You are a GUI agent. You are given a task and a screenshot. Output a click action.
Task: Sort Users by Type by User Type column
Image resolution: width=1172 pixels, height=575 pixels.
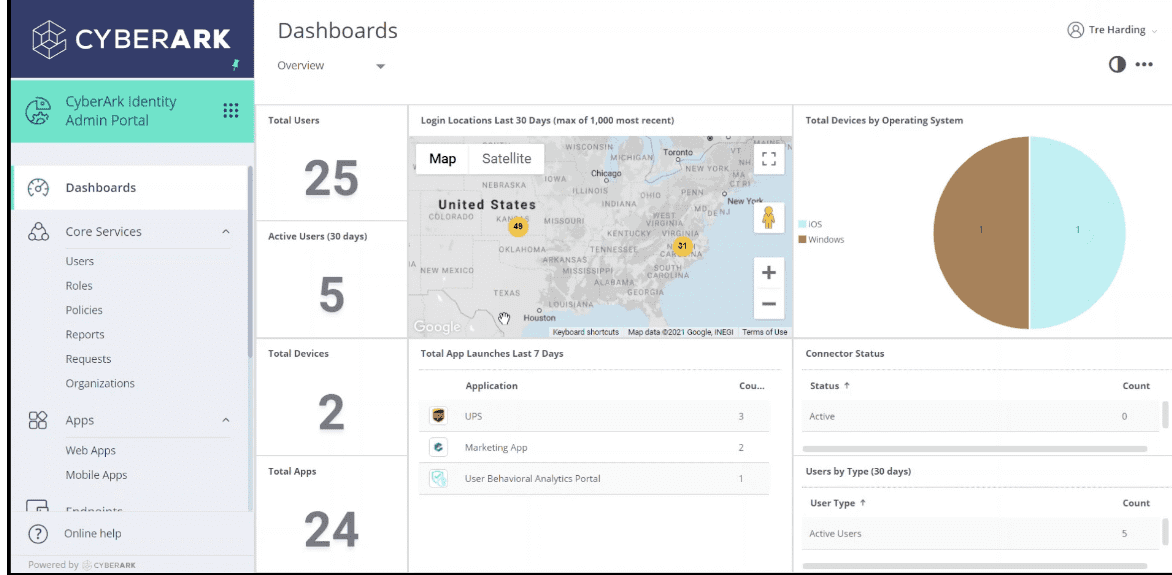point(838,503)
